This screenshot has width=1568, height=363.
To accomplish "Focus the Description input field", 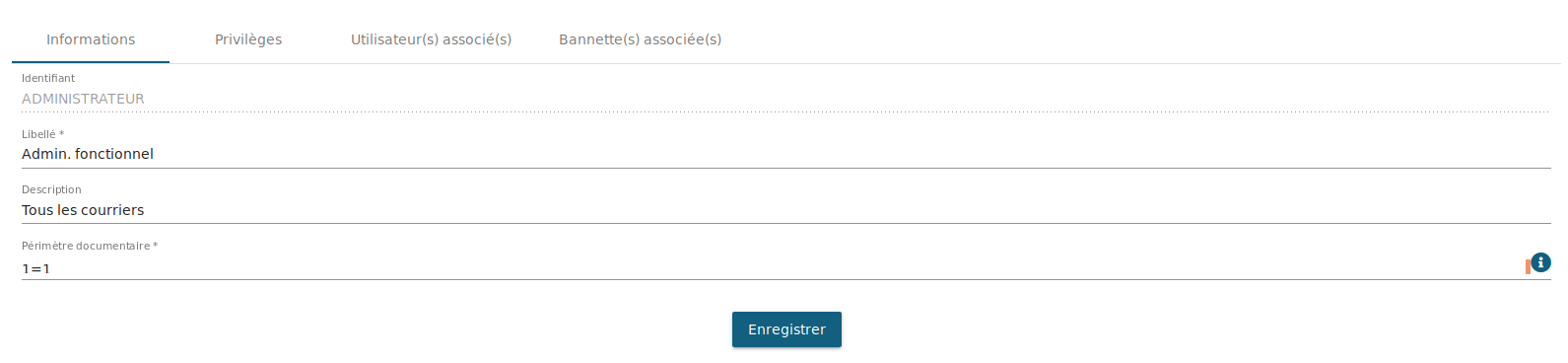I will [x=785, y=210].
